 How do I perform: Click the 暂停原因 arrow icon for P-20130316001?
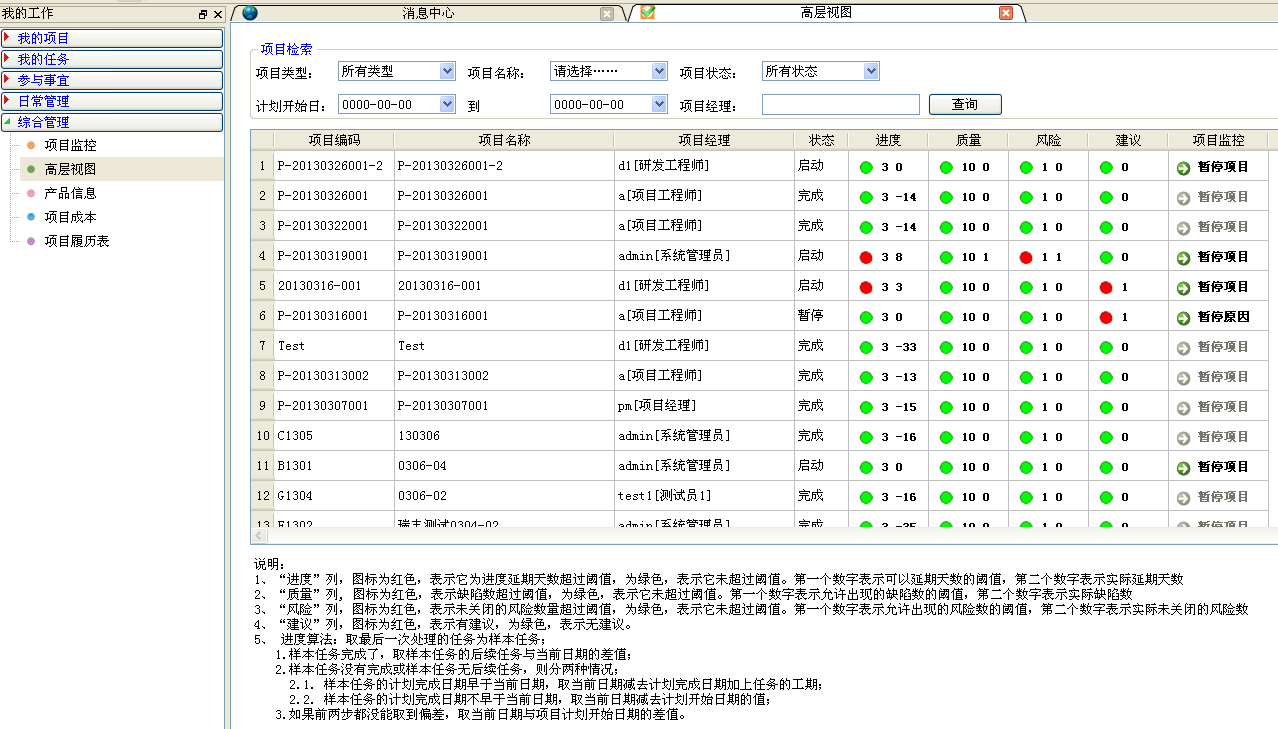(x=1184, y=317)
